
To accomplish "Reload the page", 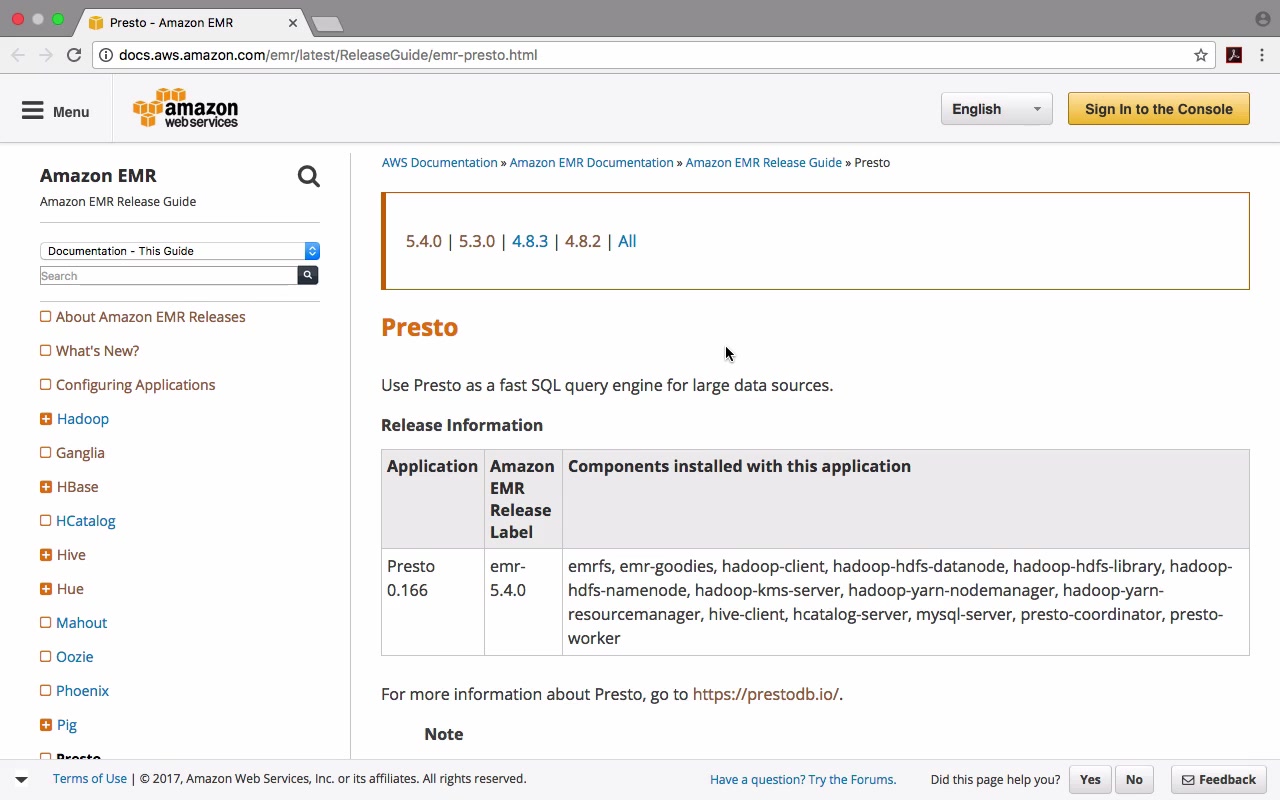I will (74, 55).
